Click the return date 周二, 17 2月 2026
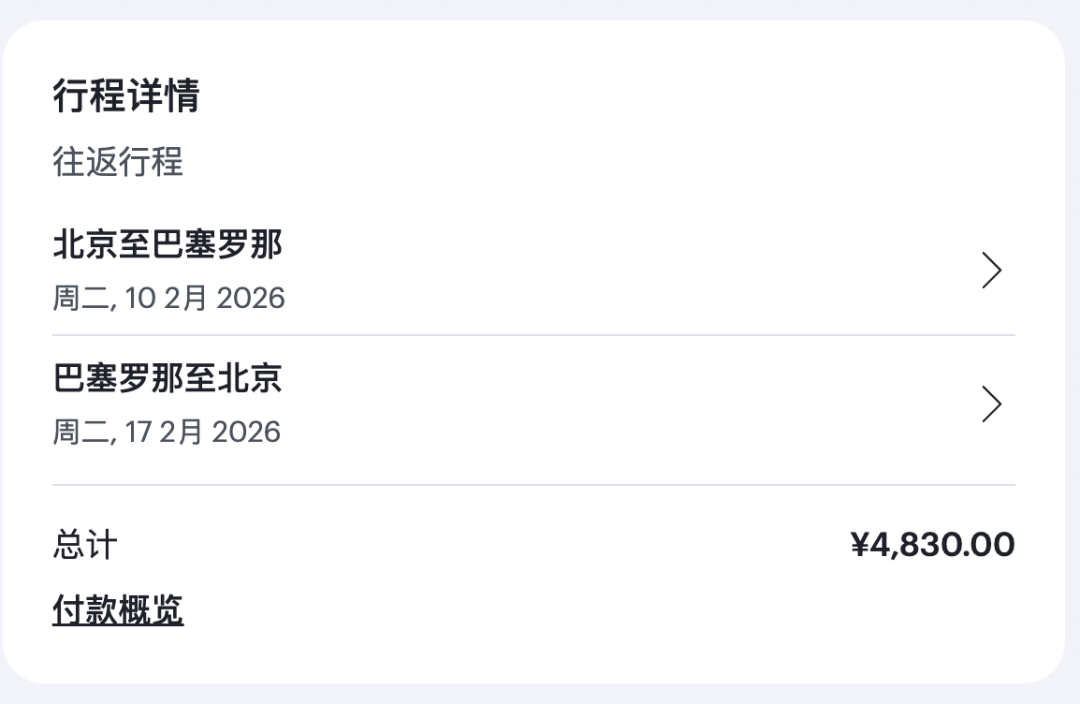The width and height of the screenshot is (1080, 704). pyautogui.click(x=167, y=432)
